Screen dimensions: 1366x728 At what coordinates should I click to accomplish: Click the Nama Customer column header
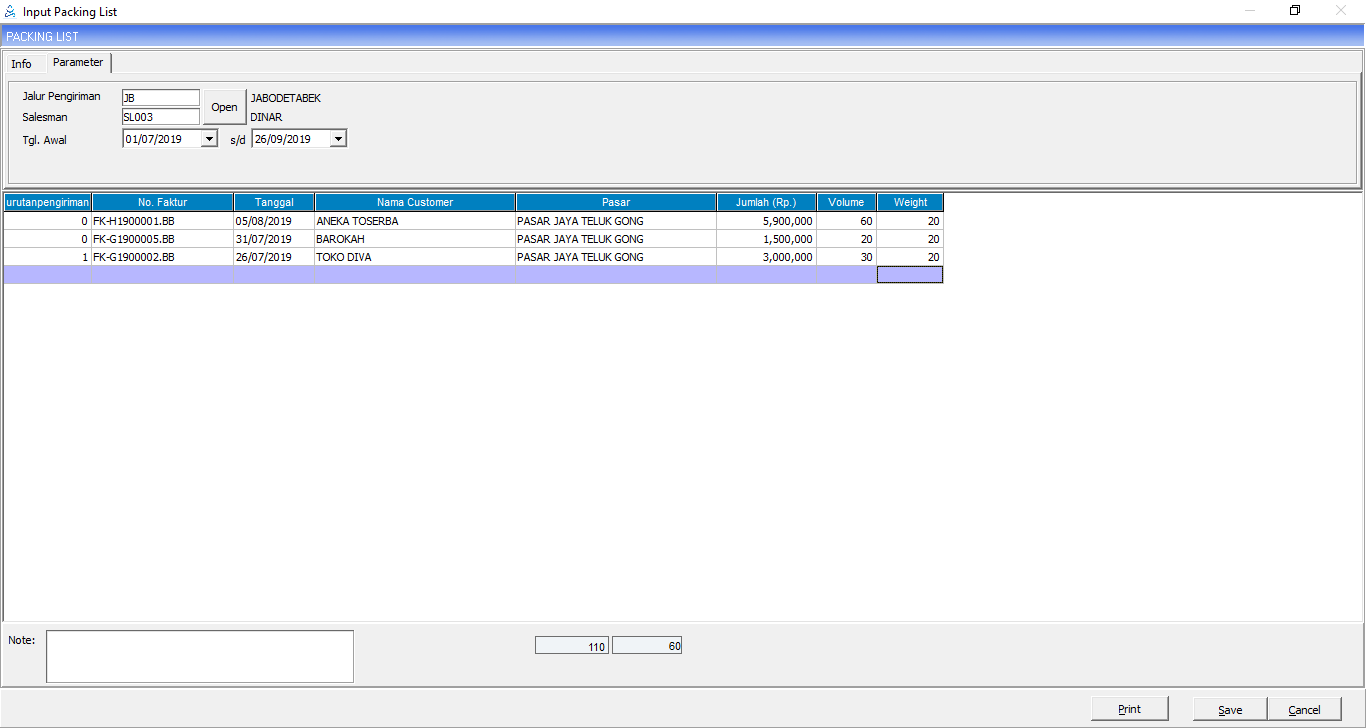click(x=415, y=202)
